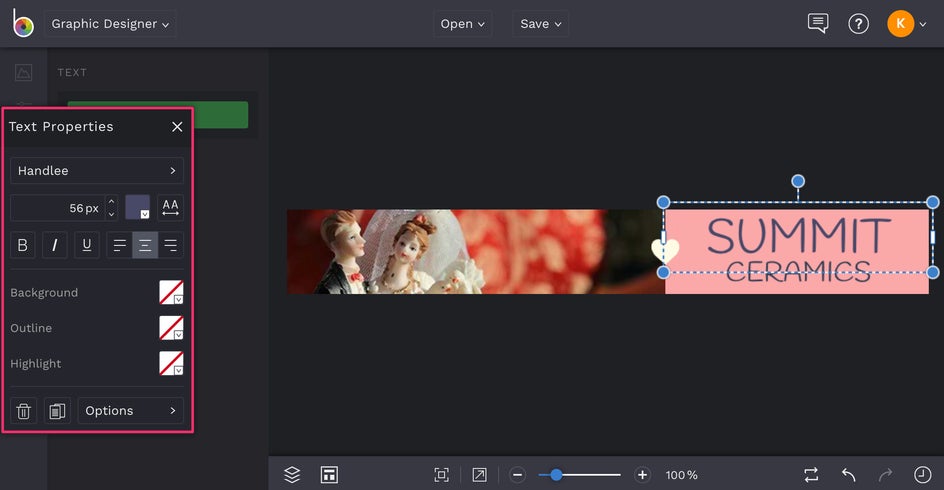Click the letter spacing AA icon
Image resolution: width=944 pixels, height=490 pixels.
(x=170, y=207)
